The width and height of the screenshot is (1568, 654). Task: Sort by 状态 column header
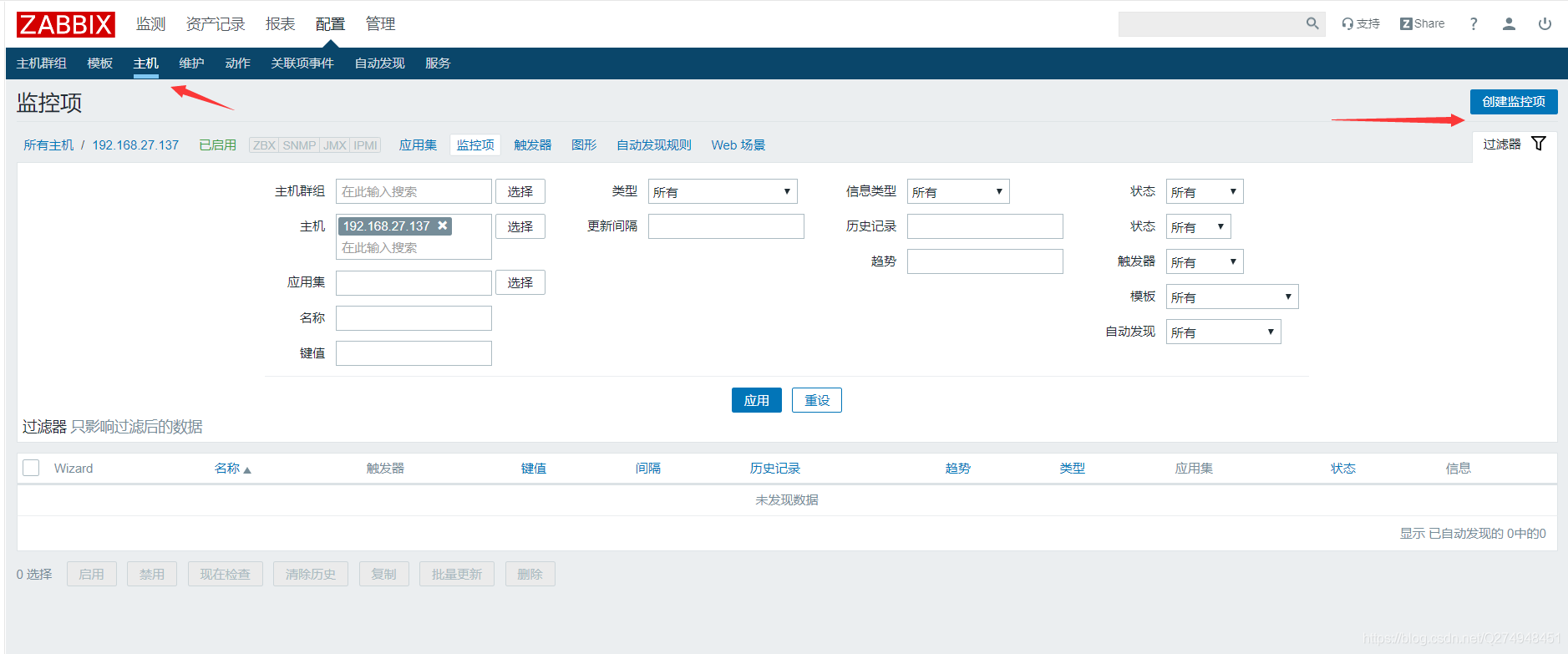1343,469
